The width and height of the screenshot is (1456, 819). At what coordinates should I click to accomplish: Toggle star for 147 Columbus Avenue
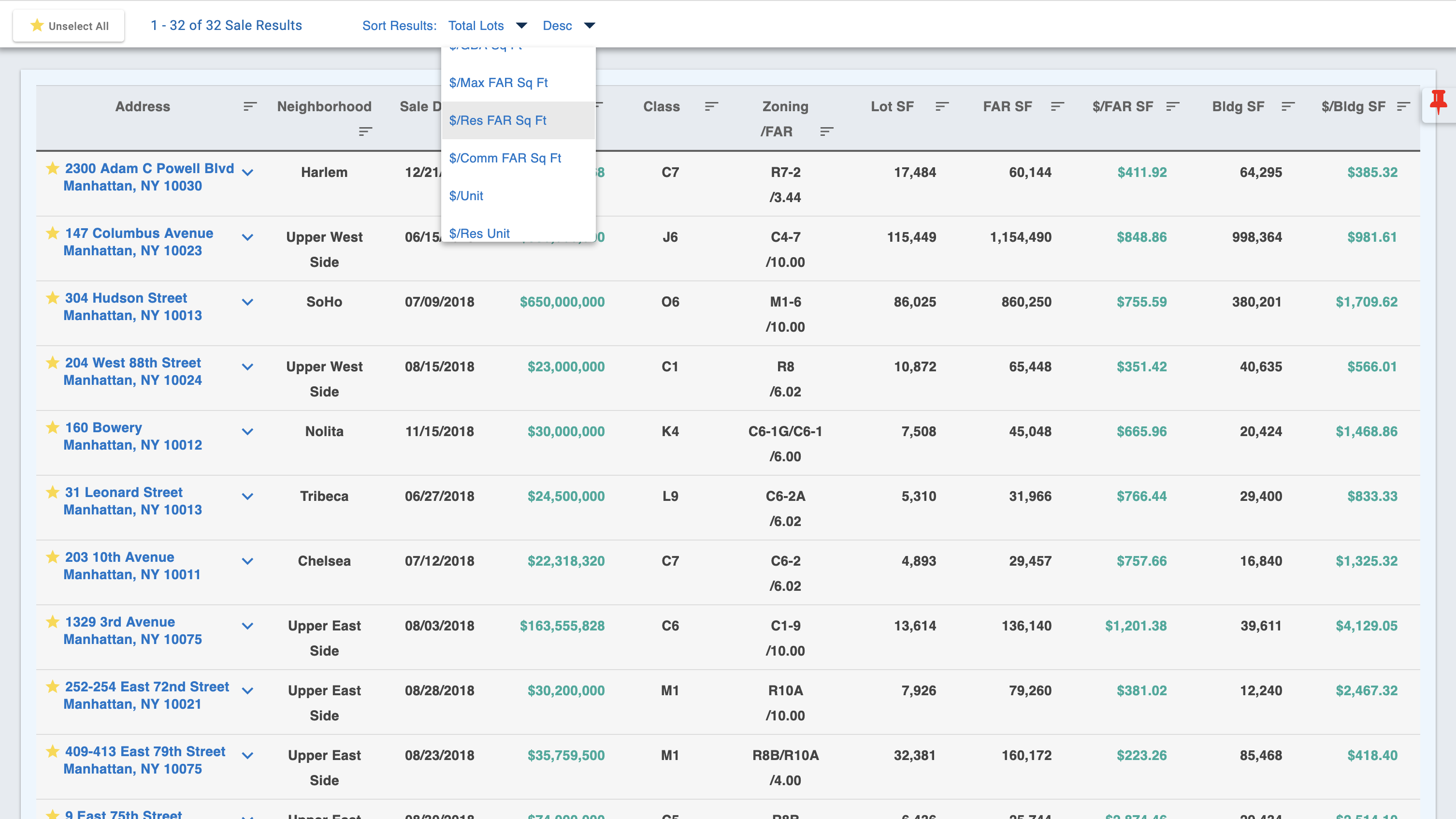pyautogui.click(x=53, y=233)
